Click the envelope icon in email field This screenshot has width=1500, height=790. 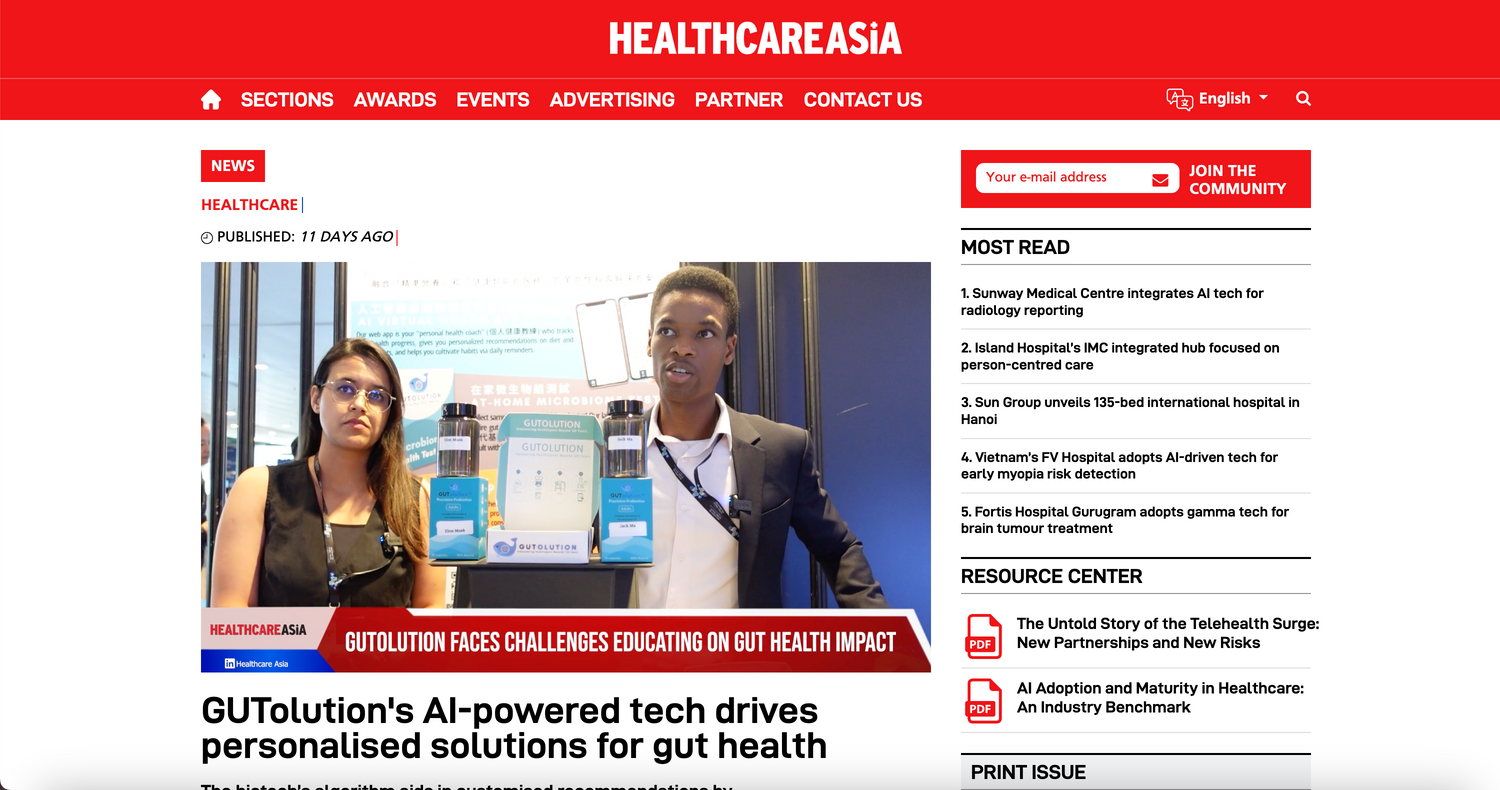1160,180
